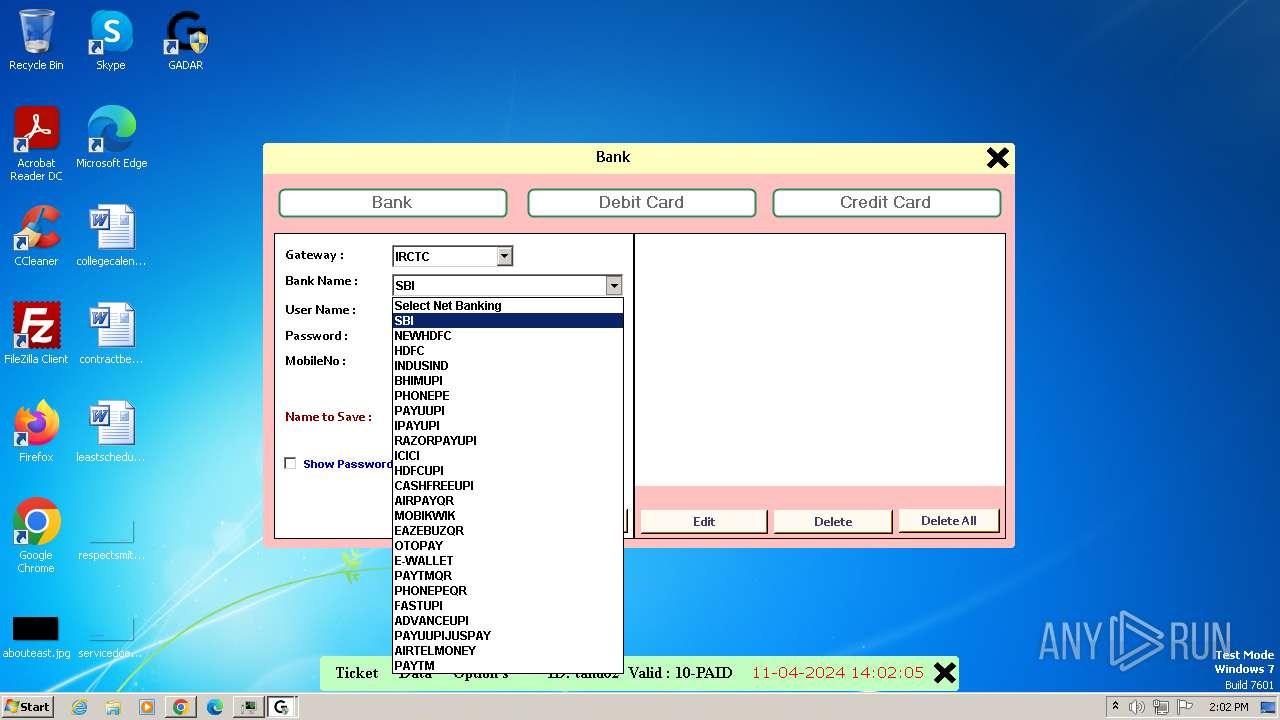This screenshot has height=720, width=1280.
Task: Switch to the Bank tab
Action: click(x=392, y=202)
